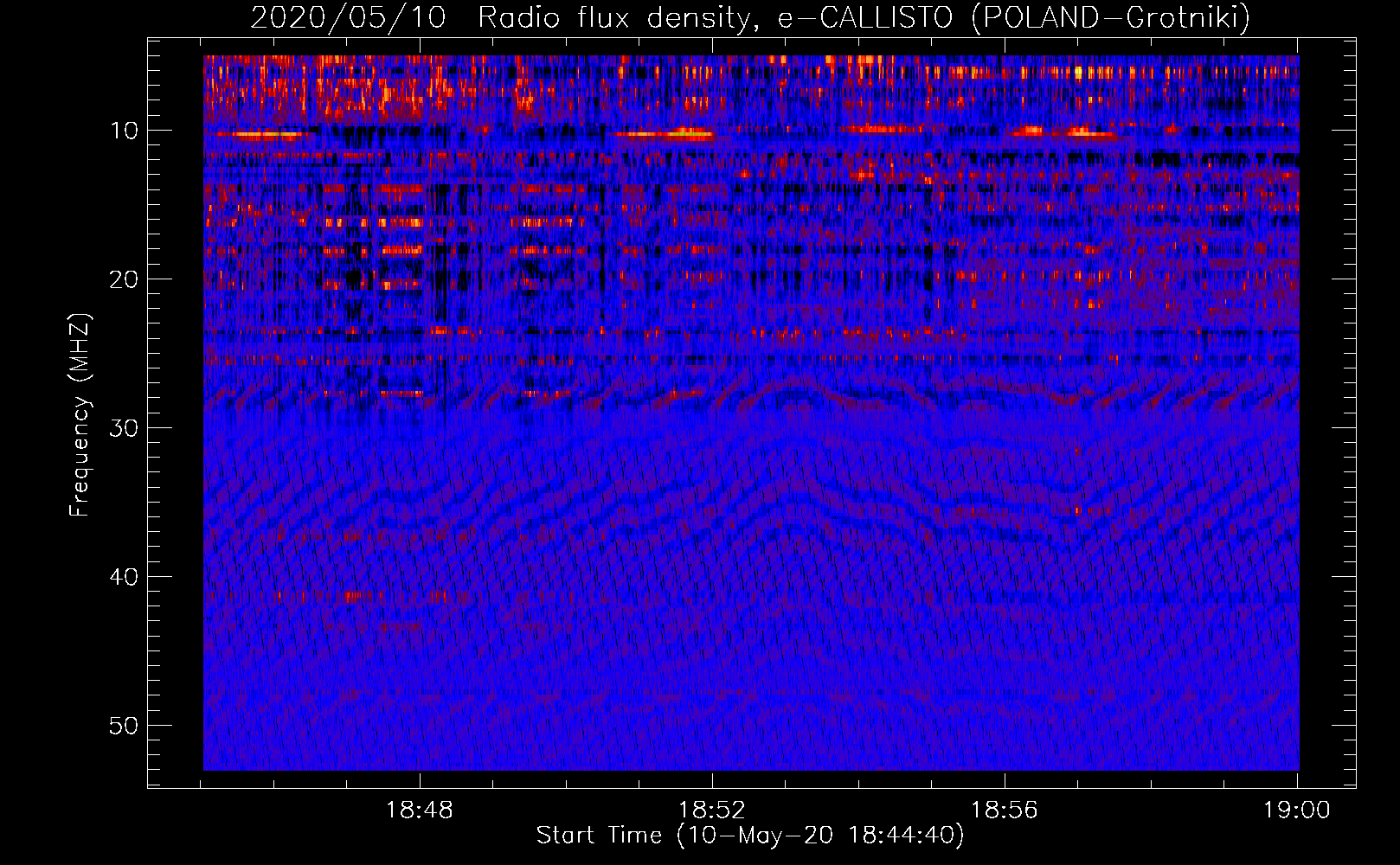
Task: Click the 18:52 time tick label
Action: 712,811
